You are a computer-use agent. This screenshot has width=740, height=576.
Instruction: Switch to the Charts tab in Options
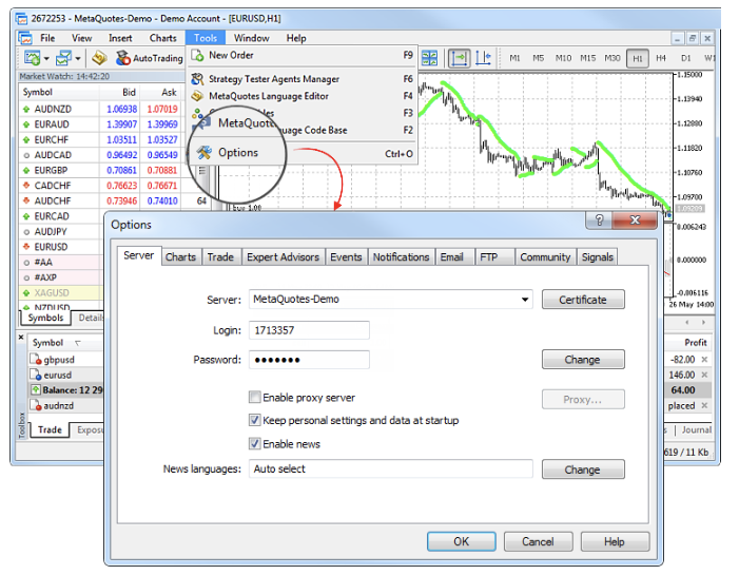(180, 257)
